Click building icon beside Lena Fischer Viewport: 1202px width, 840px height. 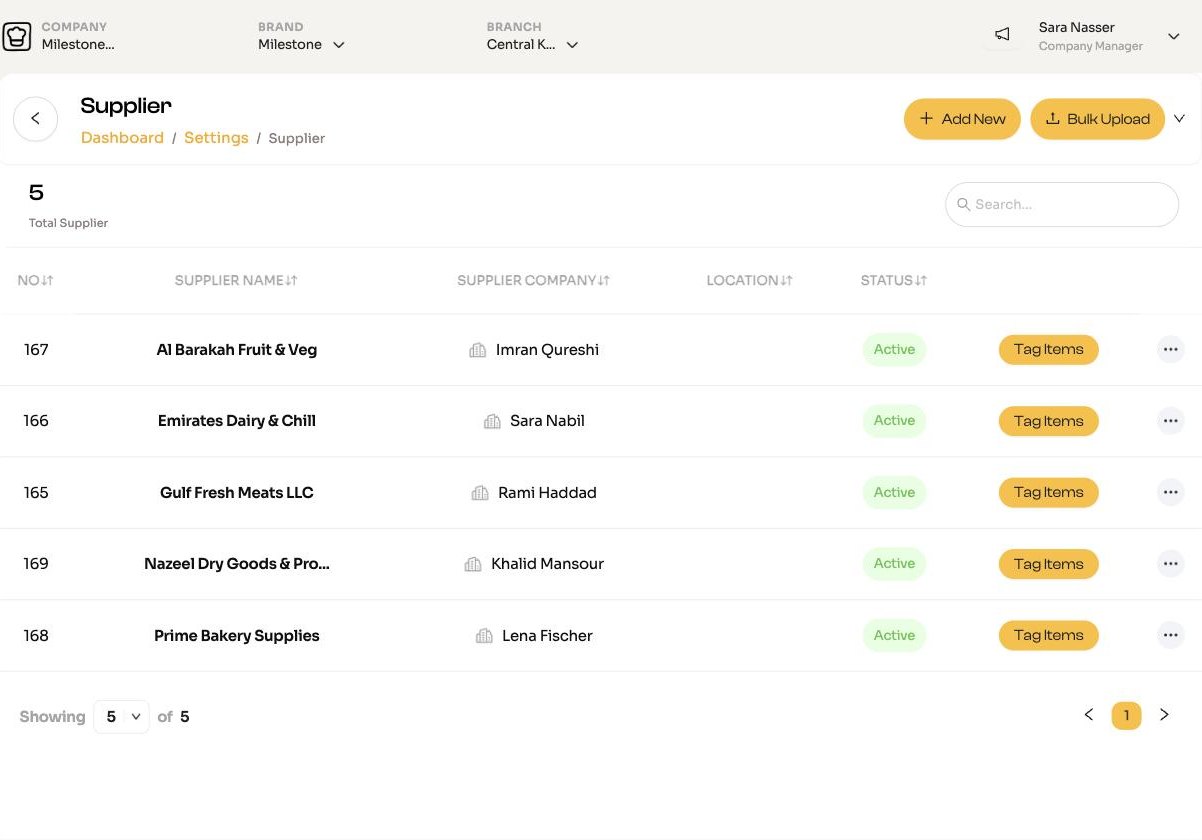(x=484, y=636)
